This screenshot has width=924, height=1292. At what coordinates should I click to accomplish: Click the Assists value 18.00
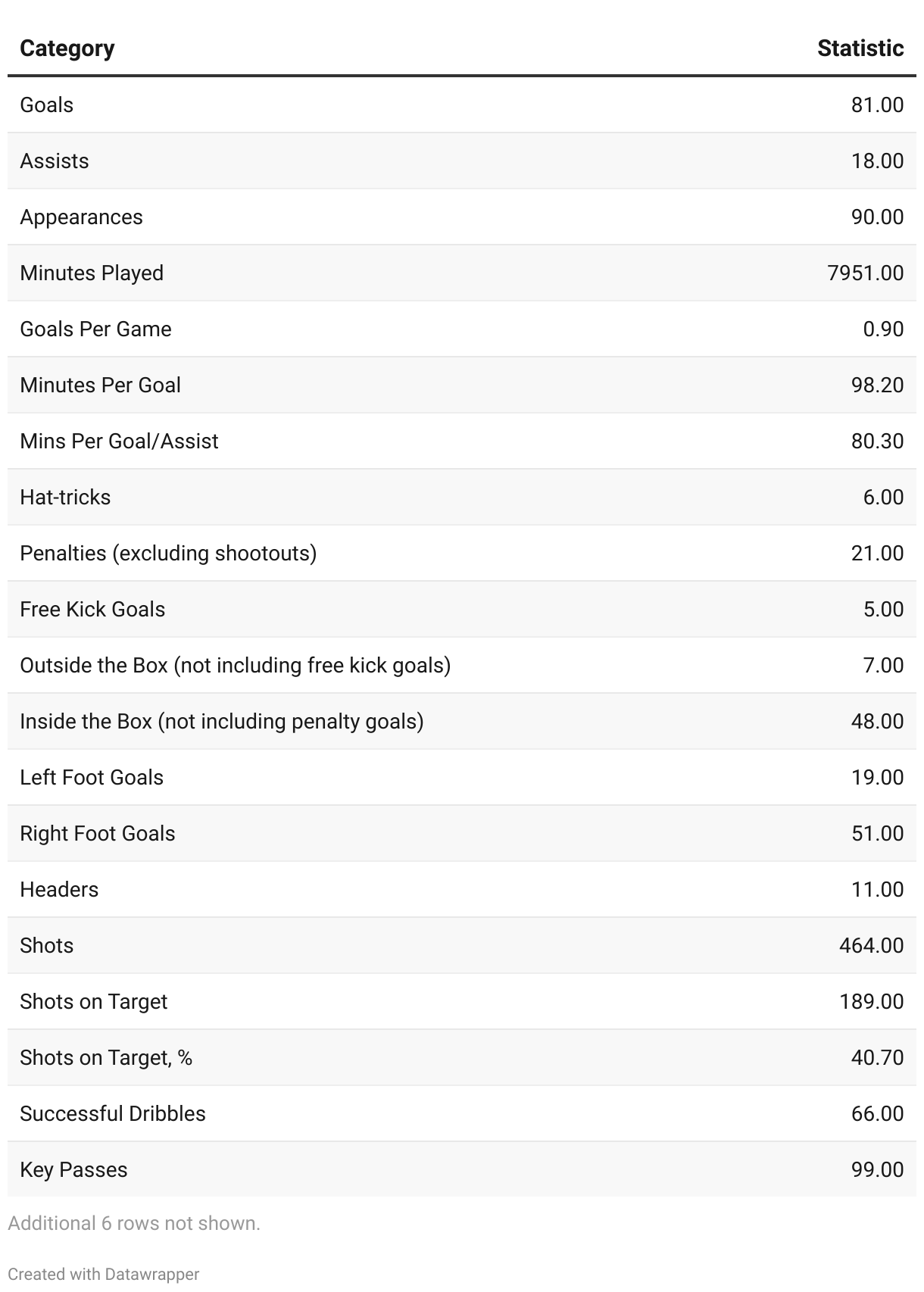coord(877,161)
